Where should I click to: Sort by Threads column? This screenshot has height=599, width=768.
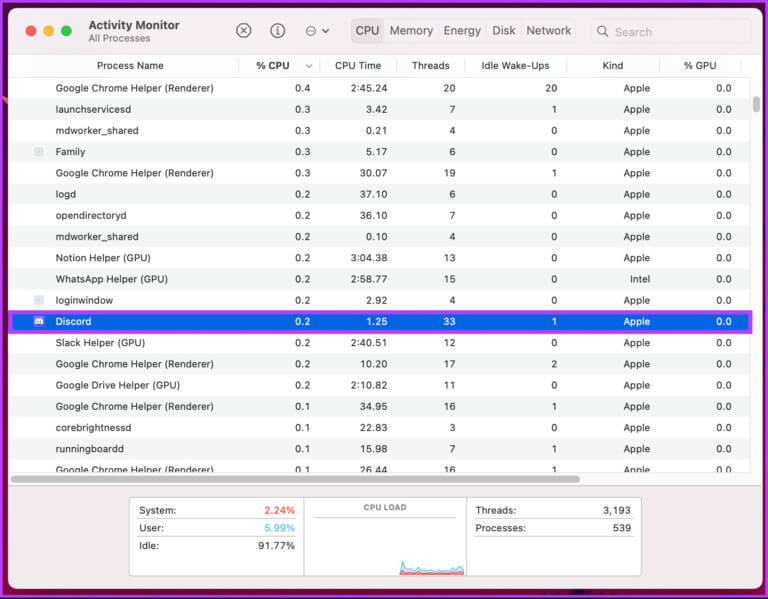(x=431, y=66)
